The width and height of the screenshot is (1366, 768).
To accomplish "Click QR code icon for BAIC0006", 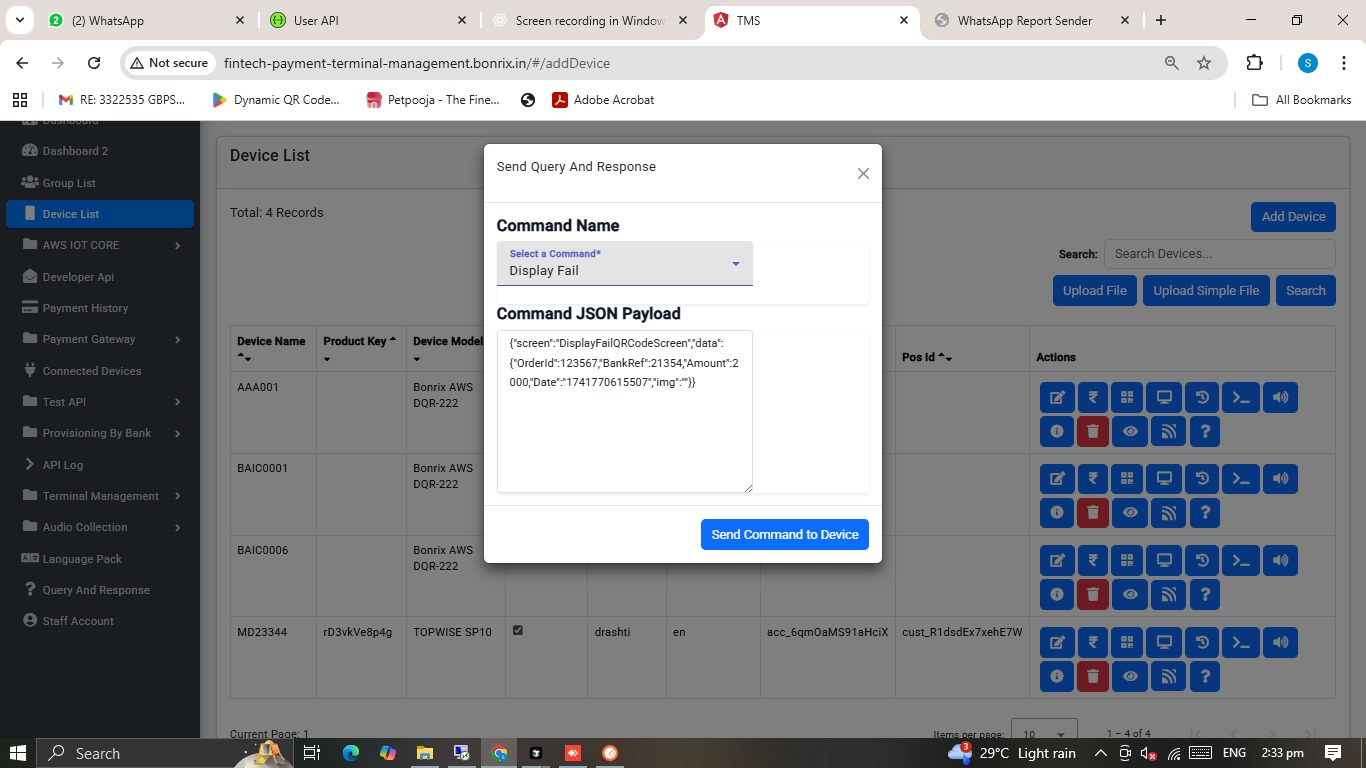I will click(x=1127, y=561).
